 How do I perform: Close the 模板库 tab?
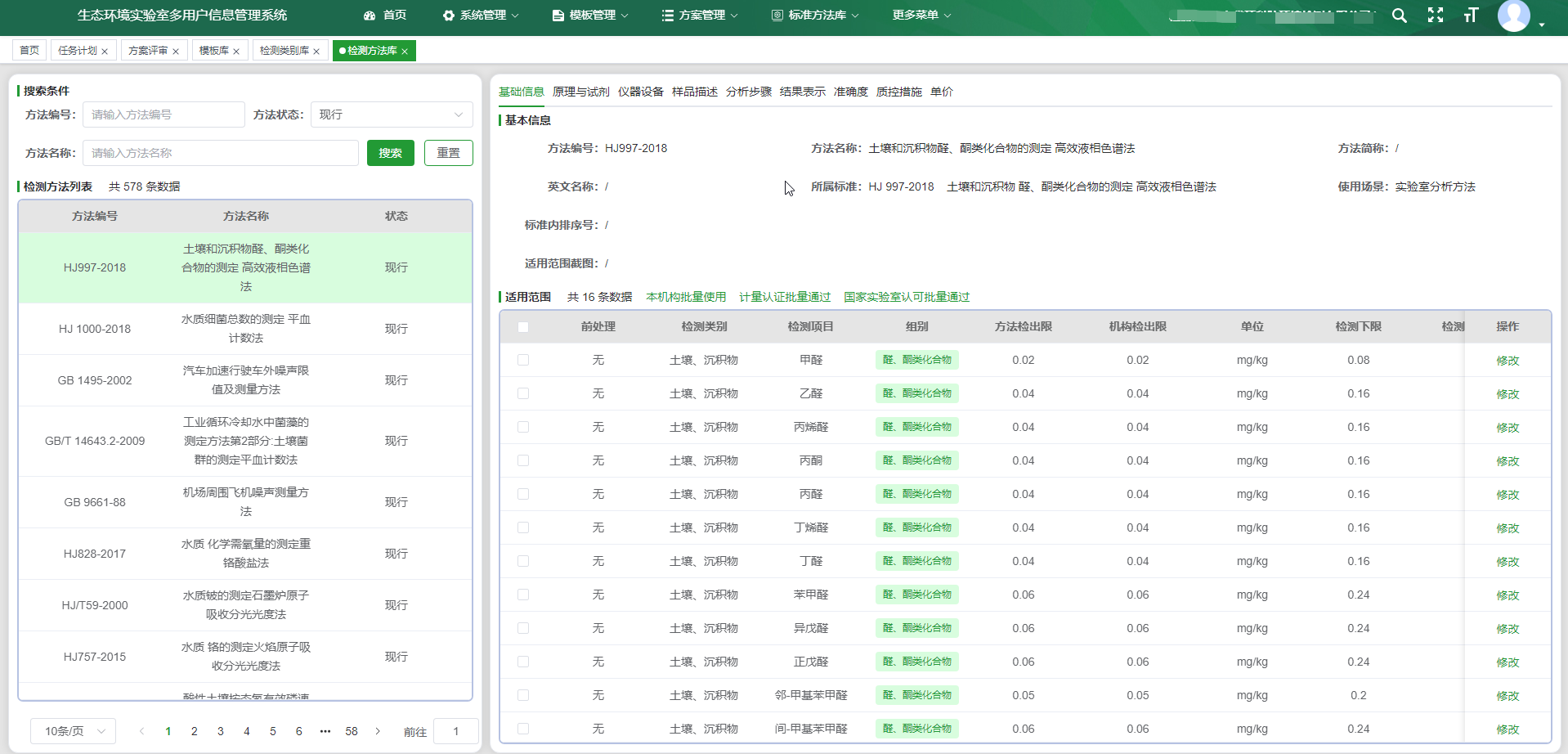[x=236, y=52]
